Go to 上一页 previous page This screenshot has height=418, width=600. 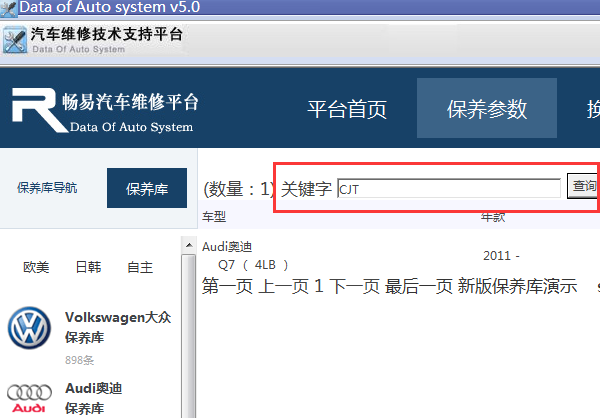(x=284, y=286)
